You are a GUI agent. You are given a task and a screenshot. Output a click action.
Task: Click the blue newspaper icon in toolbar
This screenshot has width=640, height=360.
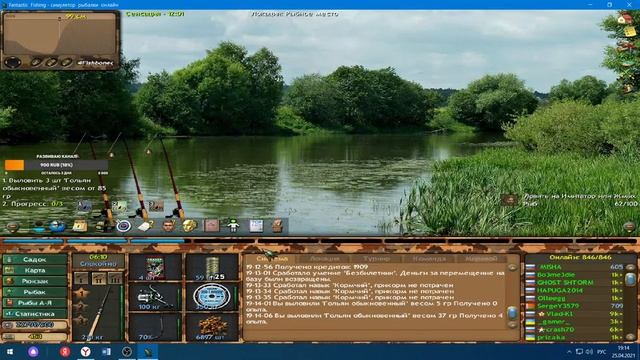pos(256,226)
